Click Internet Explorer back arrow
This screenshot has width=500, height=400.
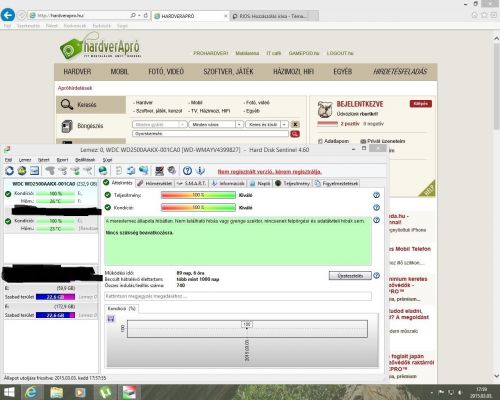(x=8, y=15)
